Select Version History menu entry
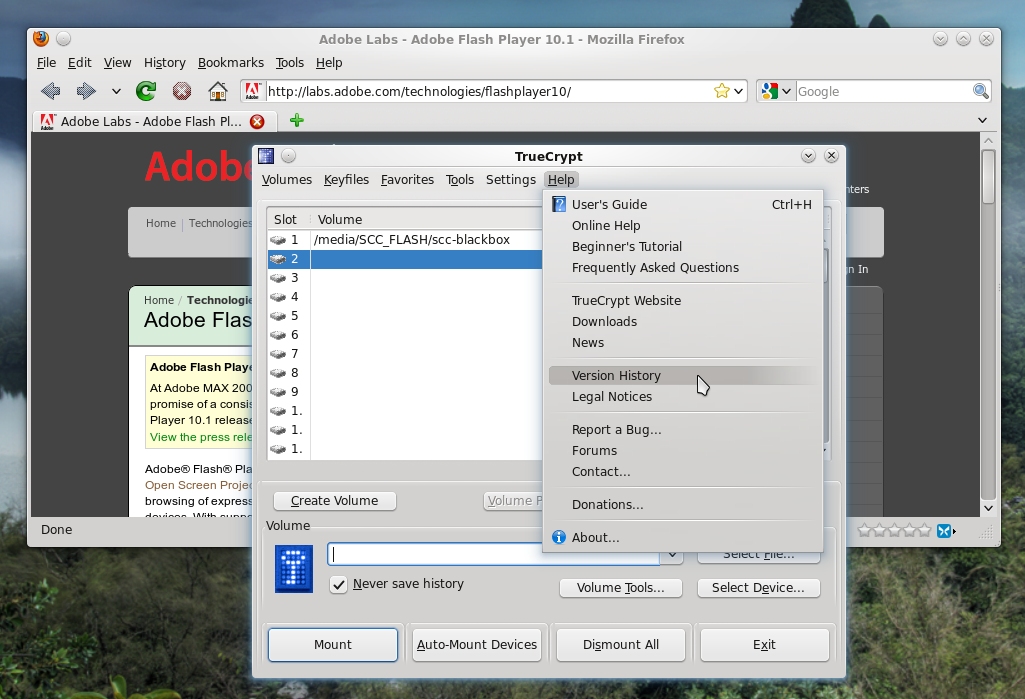Screen dimensions: 1025x699 [x=684, y=376]
